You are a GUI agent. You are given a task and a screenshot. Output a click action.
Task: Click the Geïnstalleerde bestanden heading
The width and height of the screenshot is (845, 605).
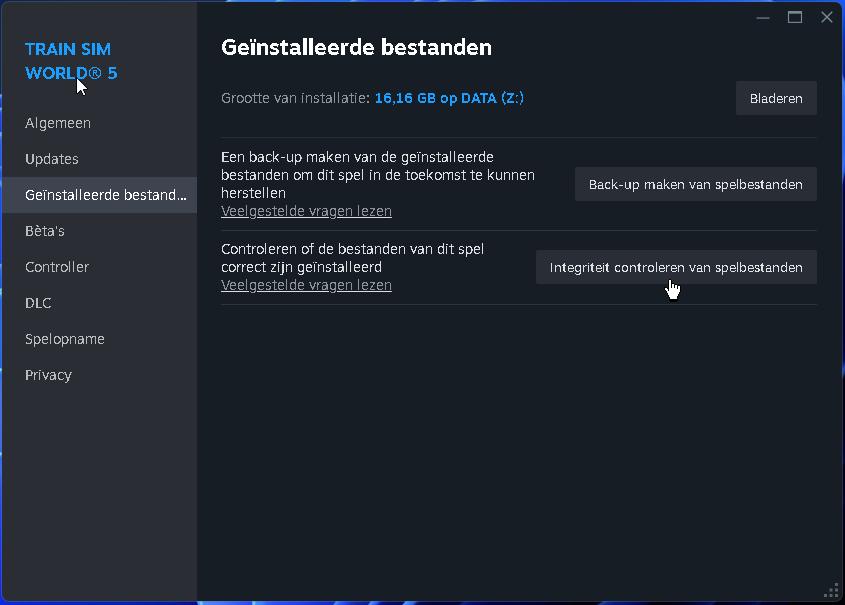click(x=356, y=47)
